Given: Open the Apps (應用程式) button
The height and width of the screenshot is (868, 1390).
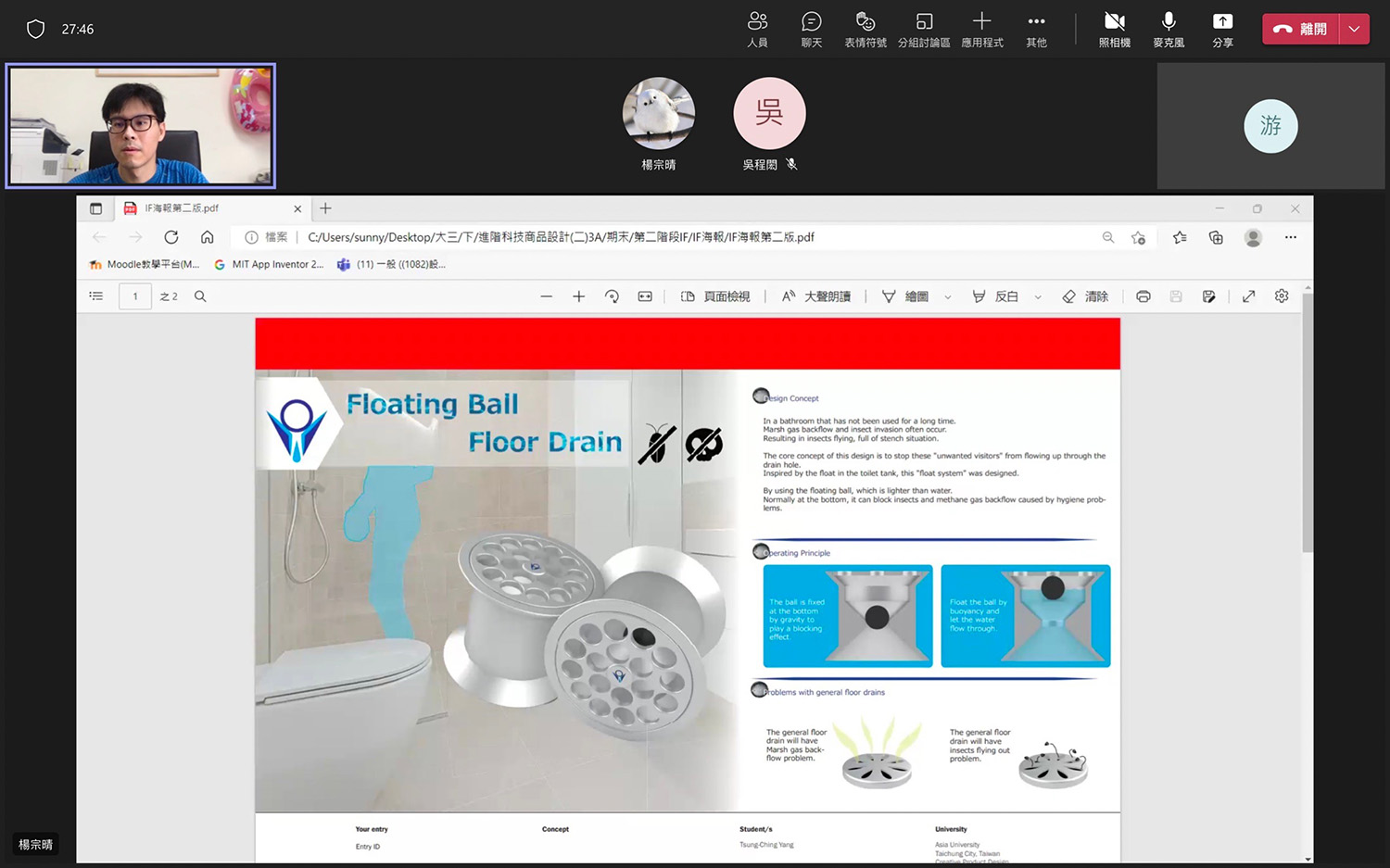Looking at the screenshot, I should pyautogui.click(x=982, y=29).
